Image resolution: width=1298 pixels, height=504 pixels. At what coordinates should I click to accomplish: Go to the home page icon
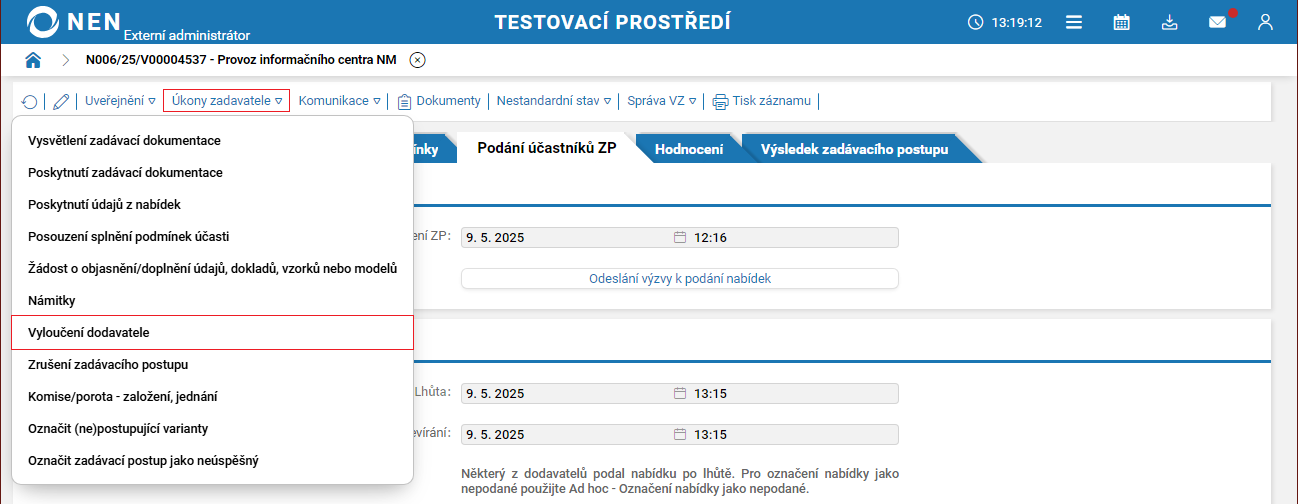(x=33, y=60)
